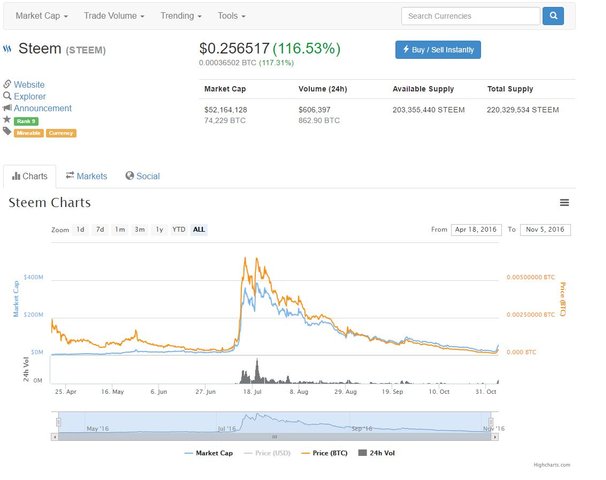Click the 24h volume value $606,397
The width and height of the screenshot is (606, 480).
pyautogui.click(x=314, y=110)
